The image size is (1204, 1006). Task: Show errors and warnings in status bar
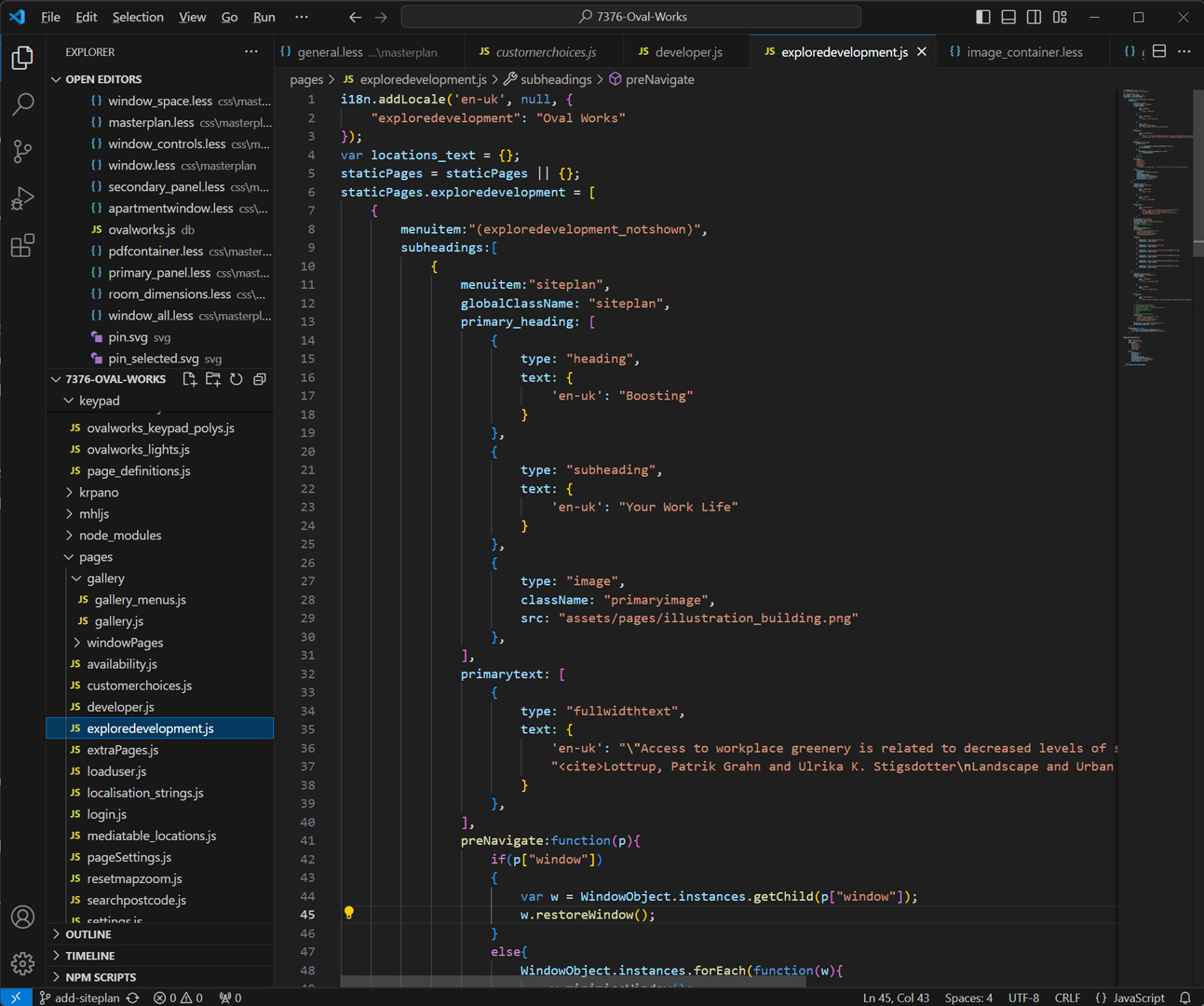tap(178, 998)
